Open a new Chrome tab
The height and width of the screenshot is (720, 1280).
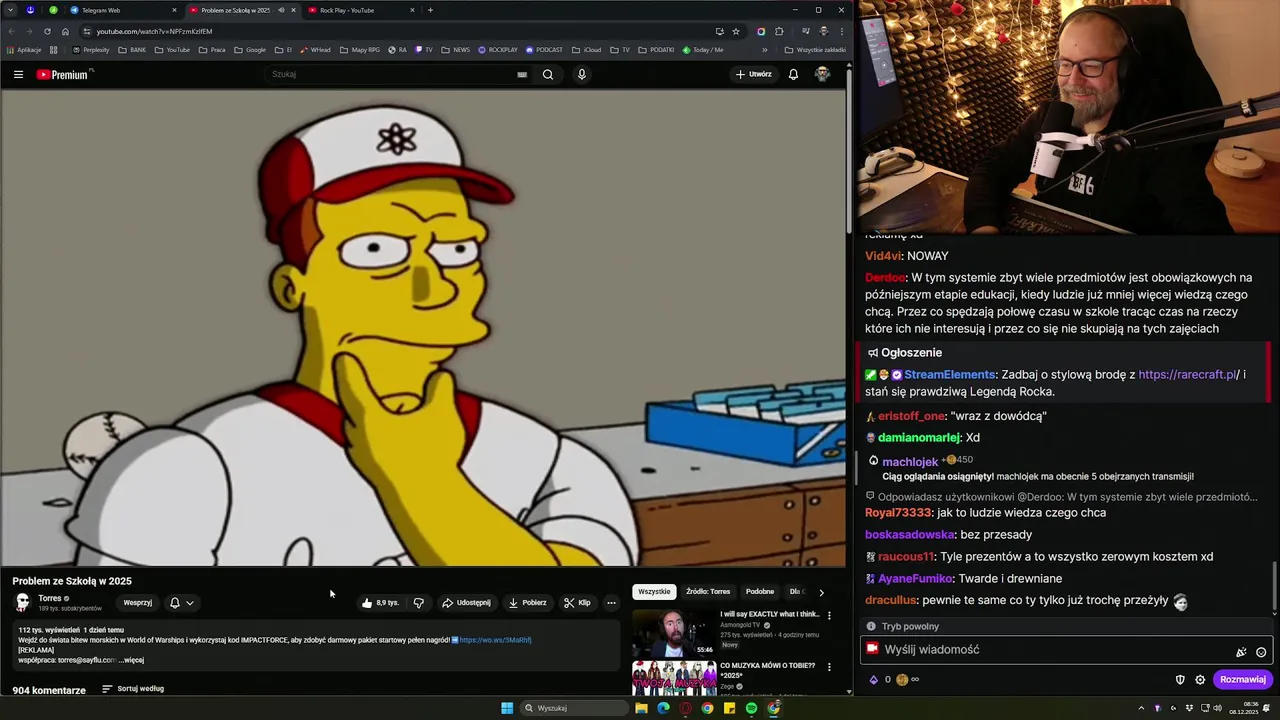pos(430,10)
